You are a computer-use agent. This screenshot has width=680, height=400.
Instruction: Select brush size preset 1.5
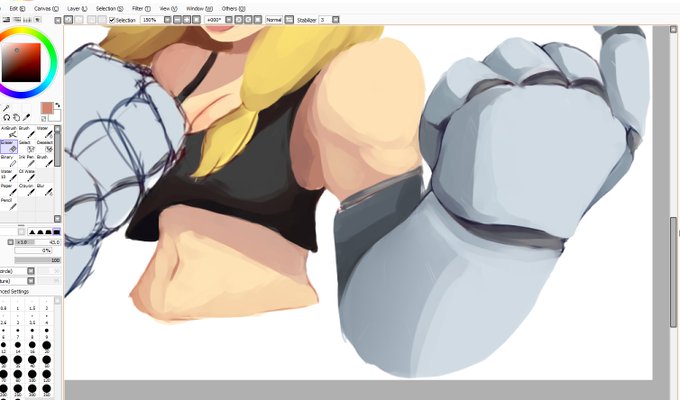pyautogui.click(x=32, y=305)
